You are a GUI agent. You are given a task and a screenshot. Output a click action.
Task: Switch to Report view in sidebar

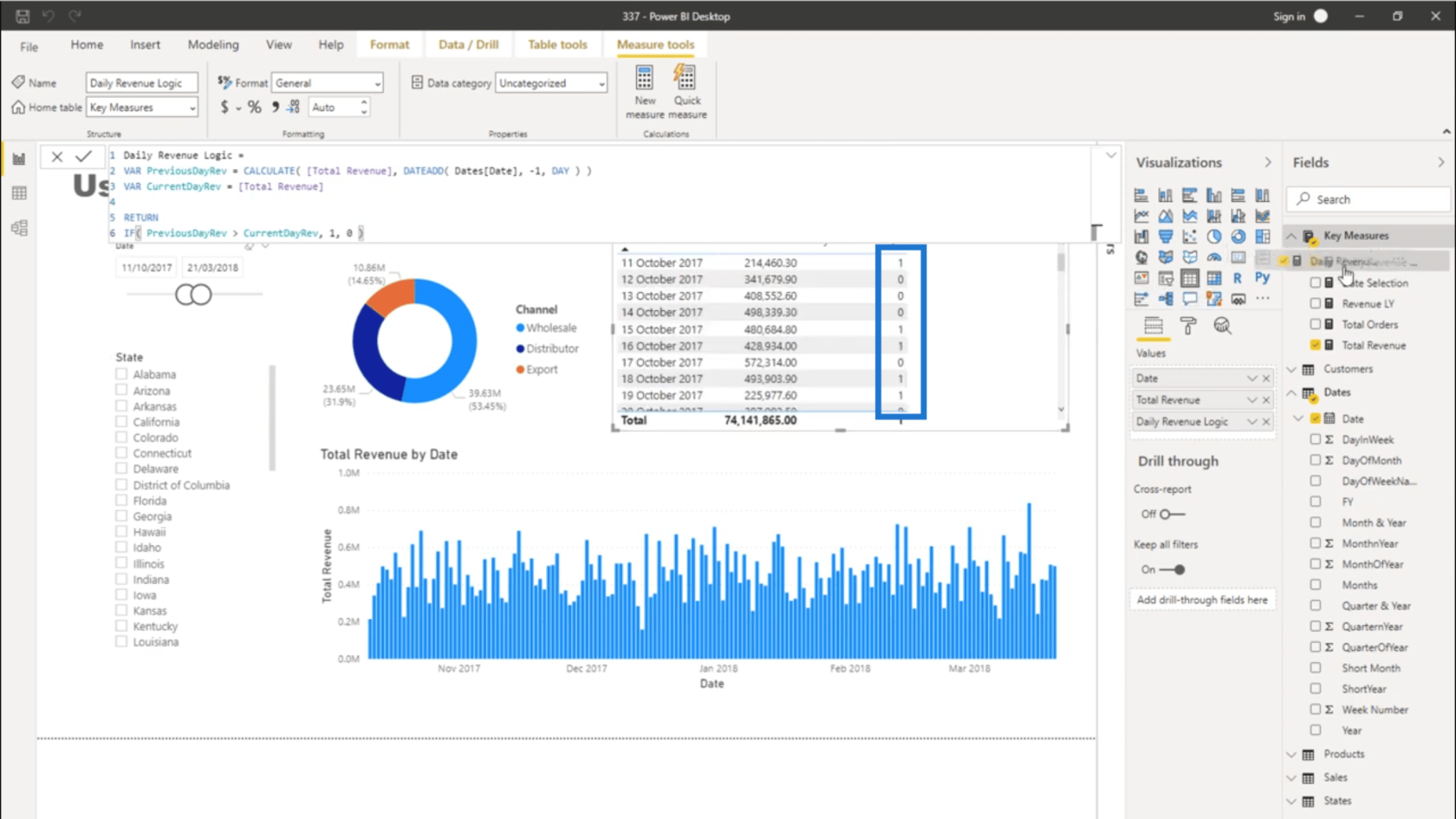click(19, 159)
